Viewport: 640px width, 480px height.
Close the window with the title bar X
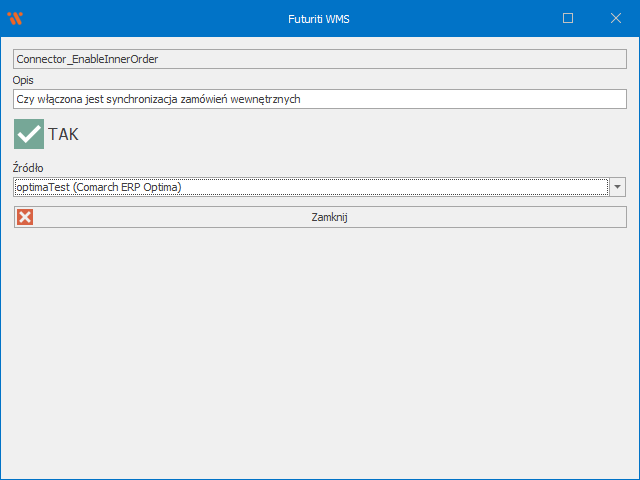click(616, 18)
